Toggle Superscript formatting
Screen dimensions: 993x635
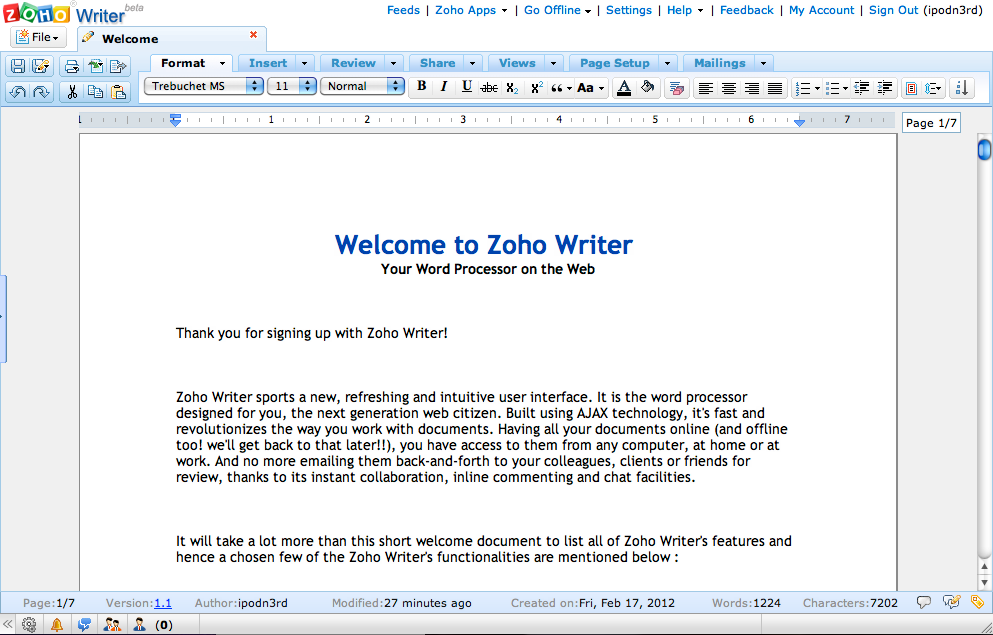[x=536, y=88]
